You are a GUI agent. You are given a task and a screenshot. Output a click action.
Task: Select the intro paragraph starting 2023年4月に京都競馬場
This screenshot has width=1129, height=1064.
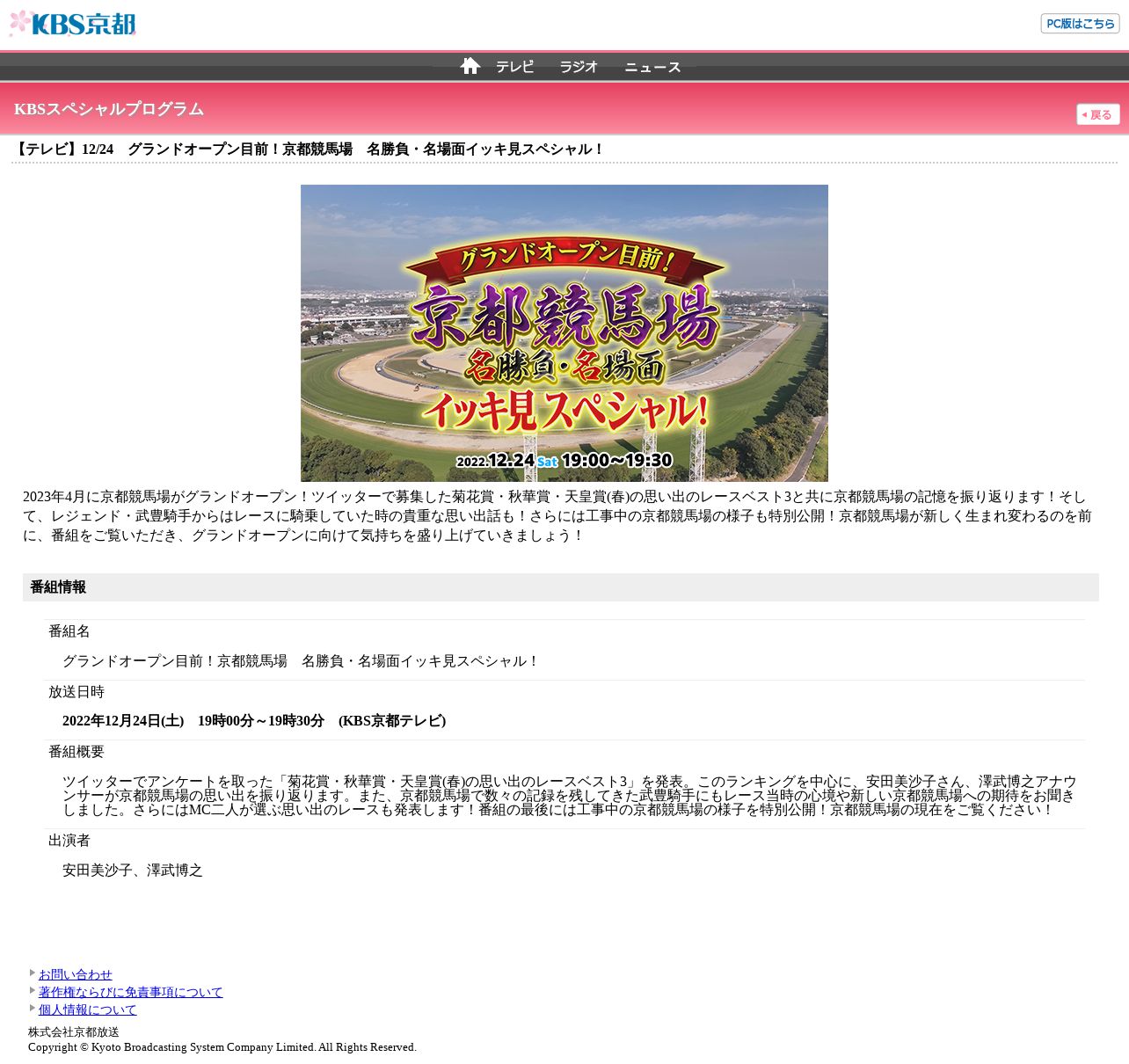pyautogui.click(x=557, y=516)
